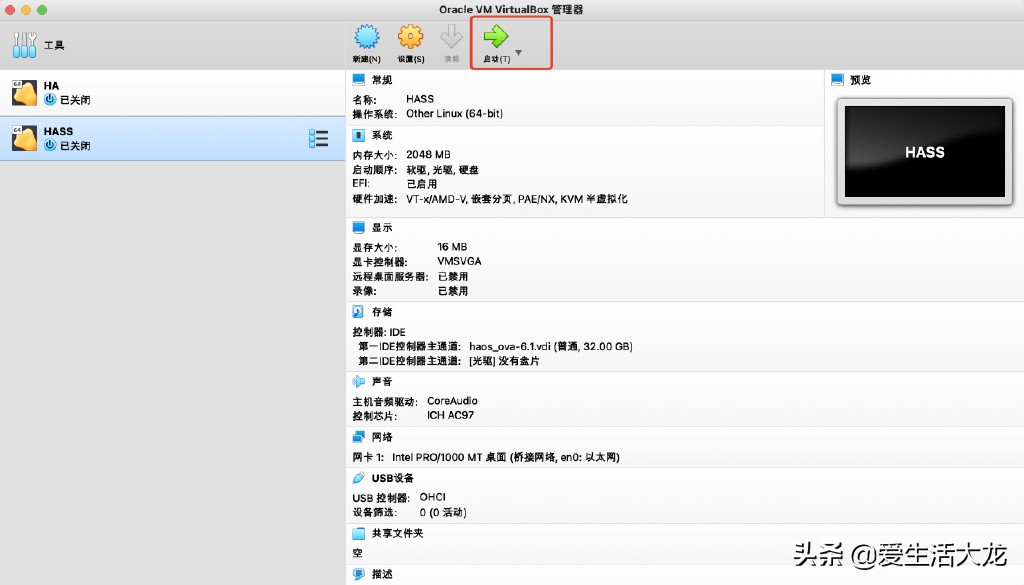1024x585 pixels.
Task: Click the 系统 system section icon
Action: tap(359, 136)
